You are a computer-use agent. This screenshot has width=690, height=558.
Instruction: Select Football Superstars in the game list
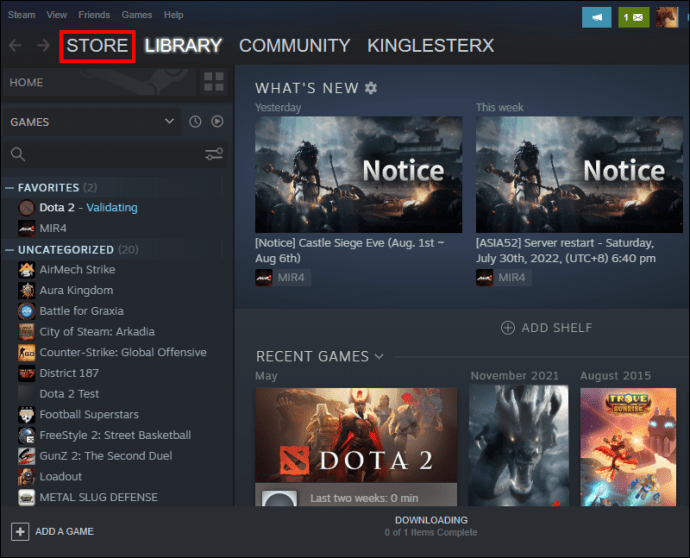pos(89,415)
